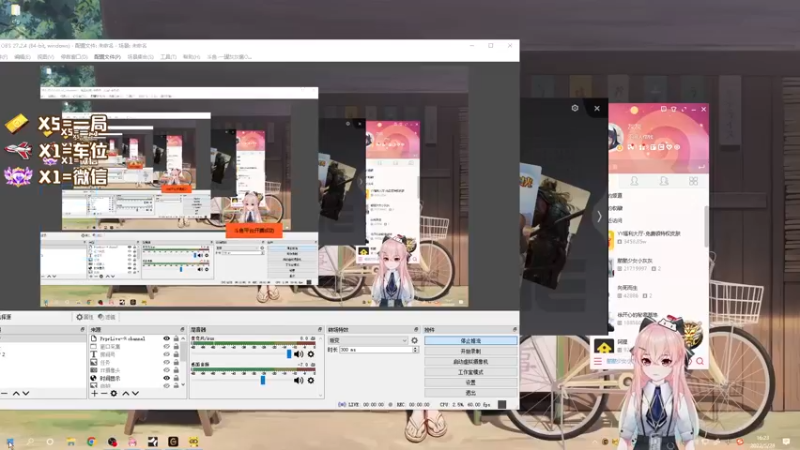Open File Explorer from the taskbar
Screen dimensions: 800x450
71,441
